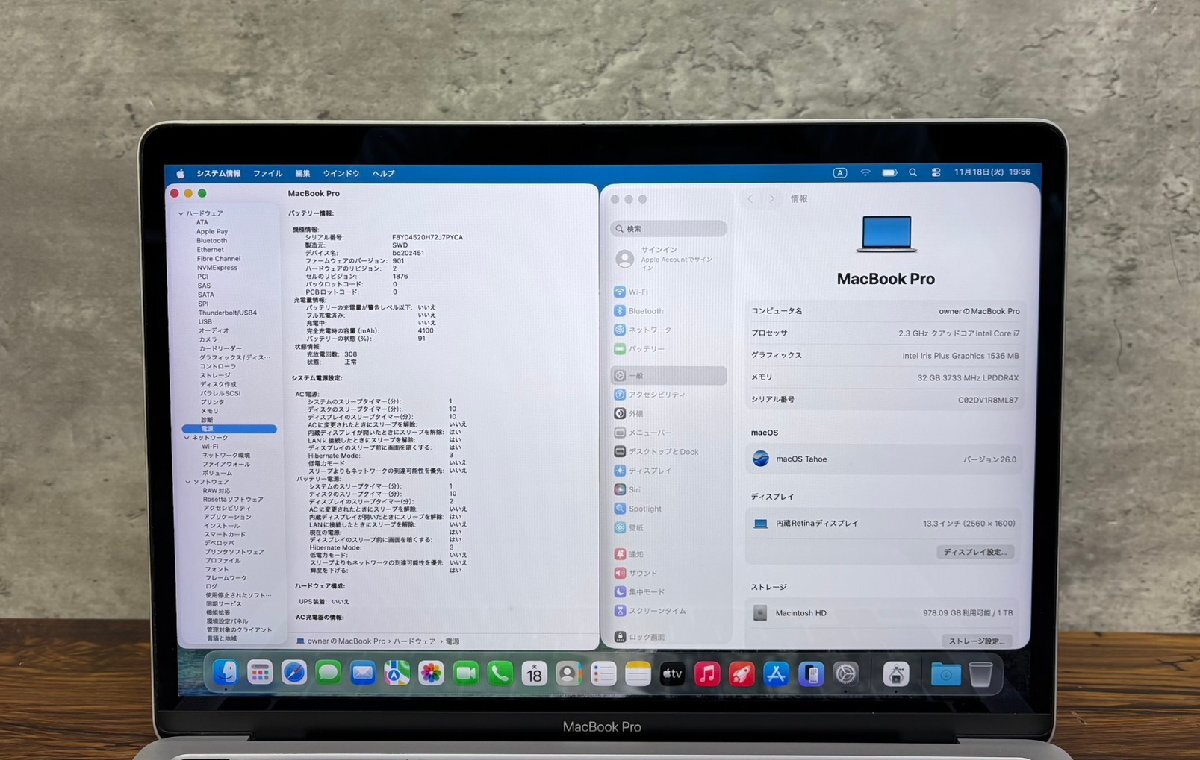Click コンピュータ名 row in 情報
Viewport: 1200px width, 760px height.
[x=886, y=311]
